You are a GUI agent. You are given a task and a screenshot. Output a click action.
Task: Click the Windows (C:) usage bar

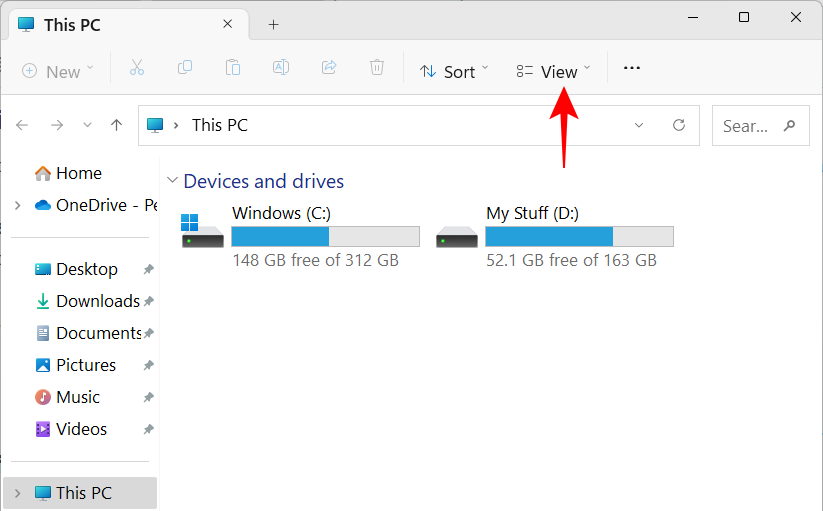point(325,237)
